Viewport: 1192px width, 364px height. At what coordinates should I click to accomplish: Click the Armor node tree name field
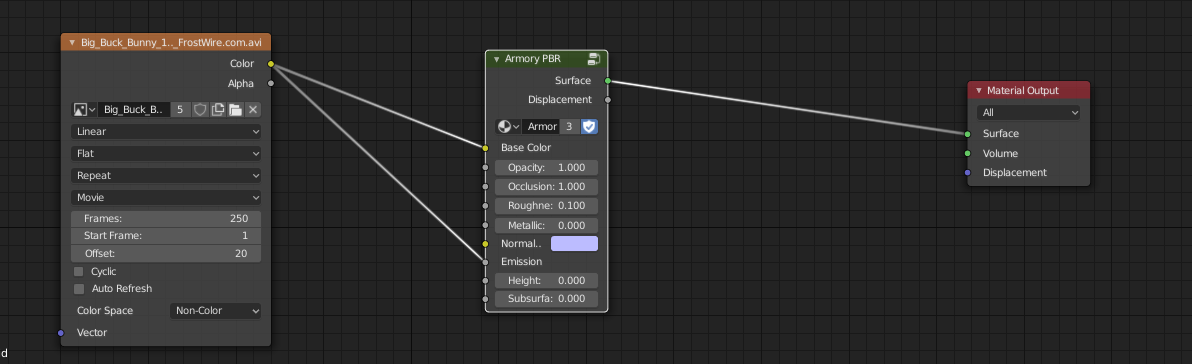point(542,126)
